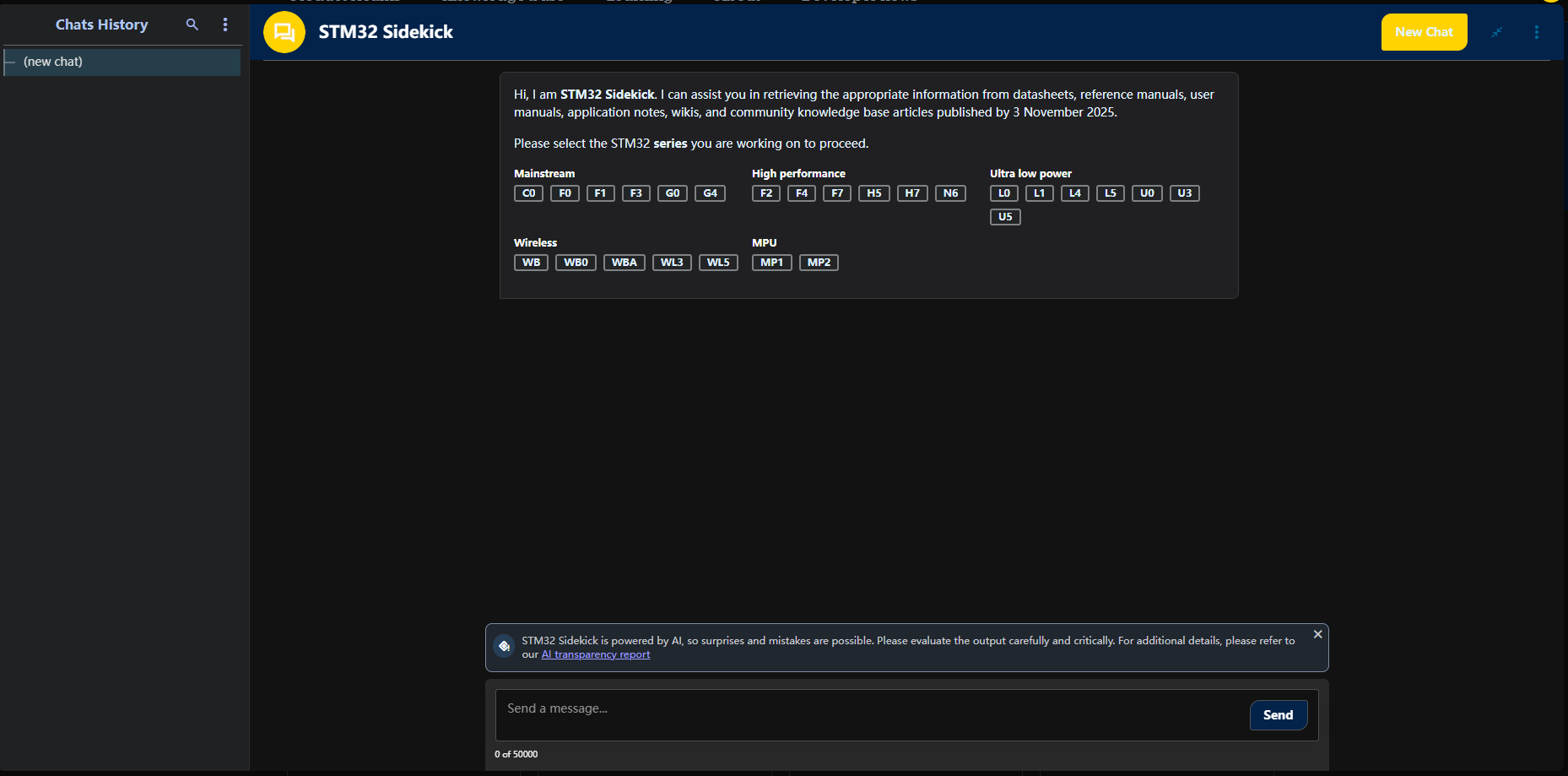Screen dimensions: 1568x776
Task: Pick the H5 series
Action: [874, 193]
